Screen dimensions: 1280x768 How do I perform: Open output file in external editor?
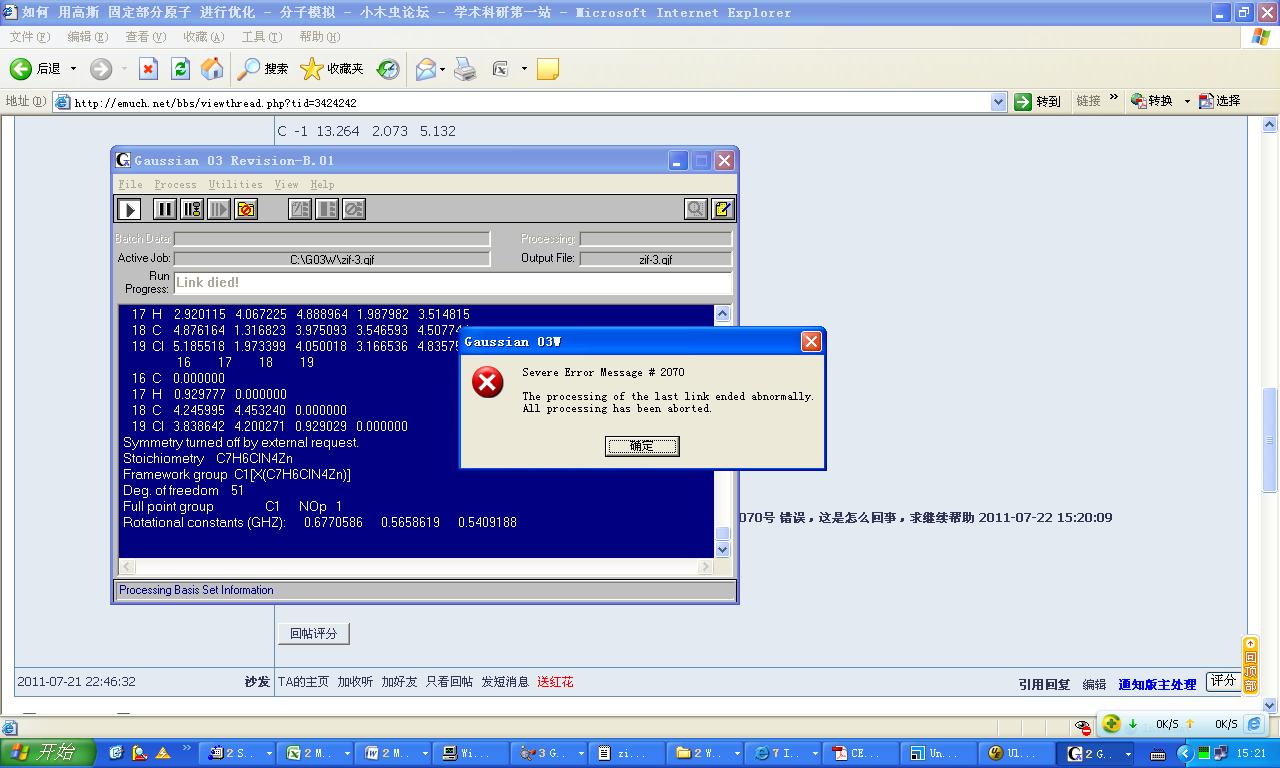(722, 209)
